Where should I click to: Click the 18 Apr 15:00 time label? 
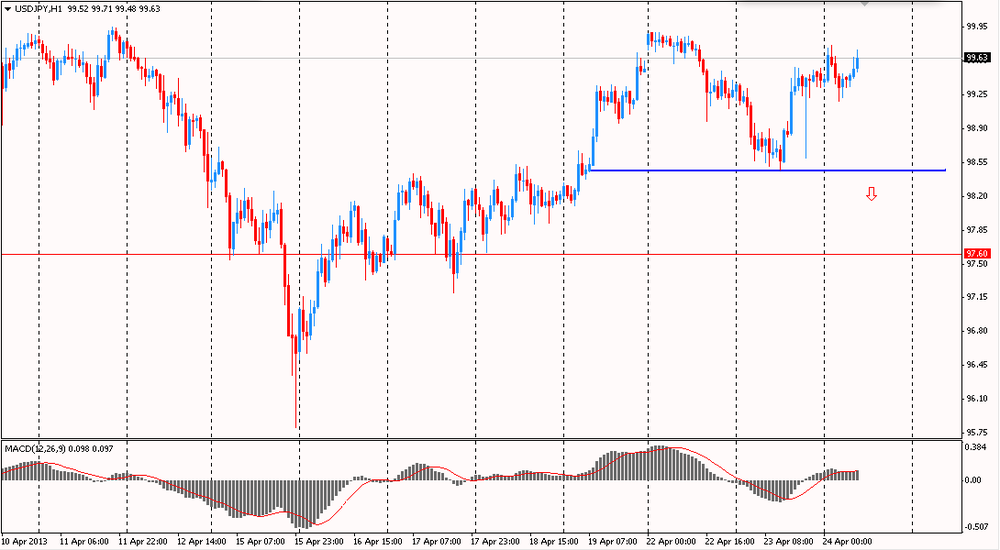(554, 542)
